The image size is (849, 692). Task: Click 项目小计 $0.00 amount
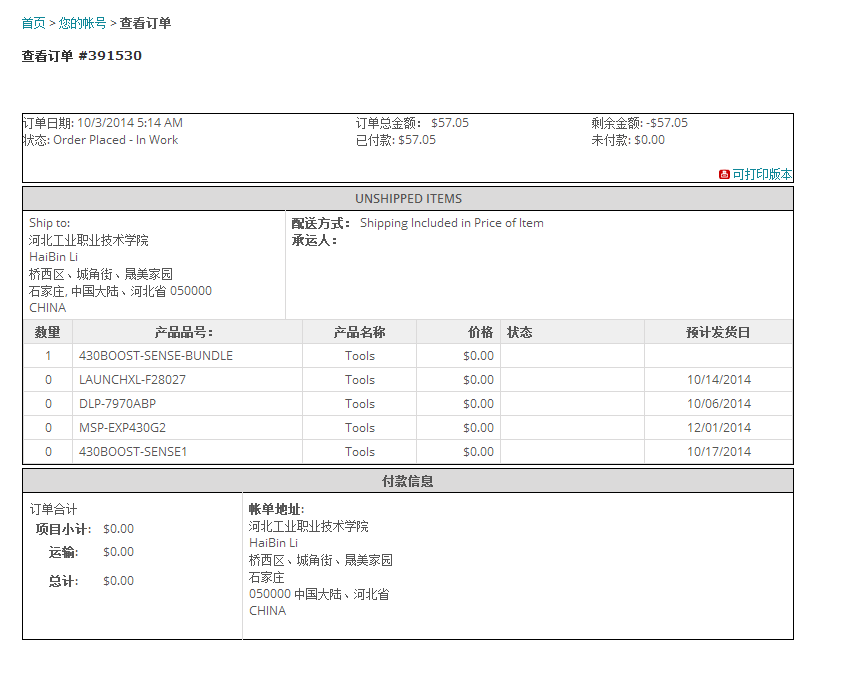pyautogui.click(x=119, y=528)
